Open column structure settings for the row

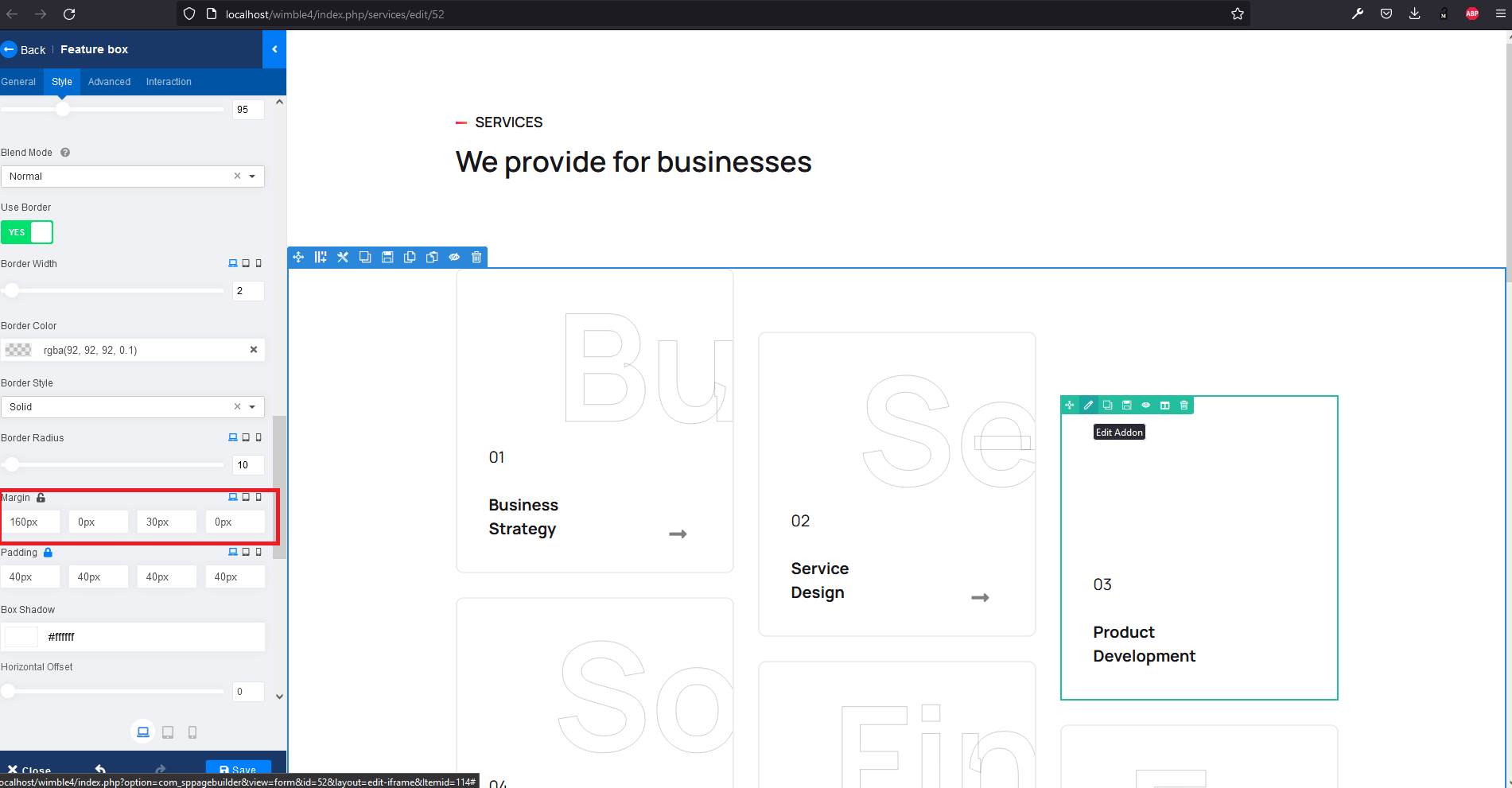point(321,257)
